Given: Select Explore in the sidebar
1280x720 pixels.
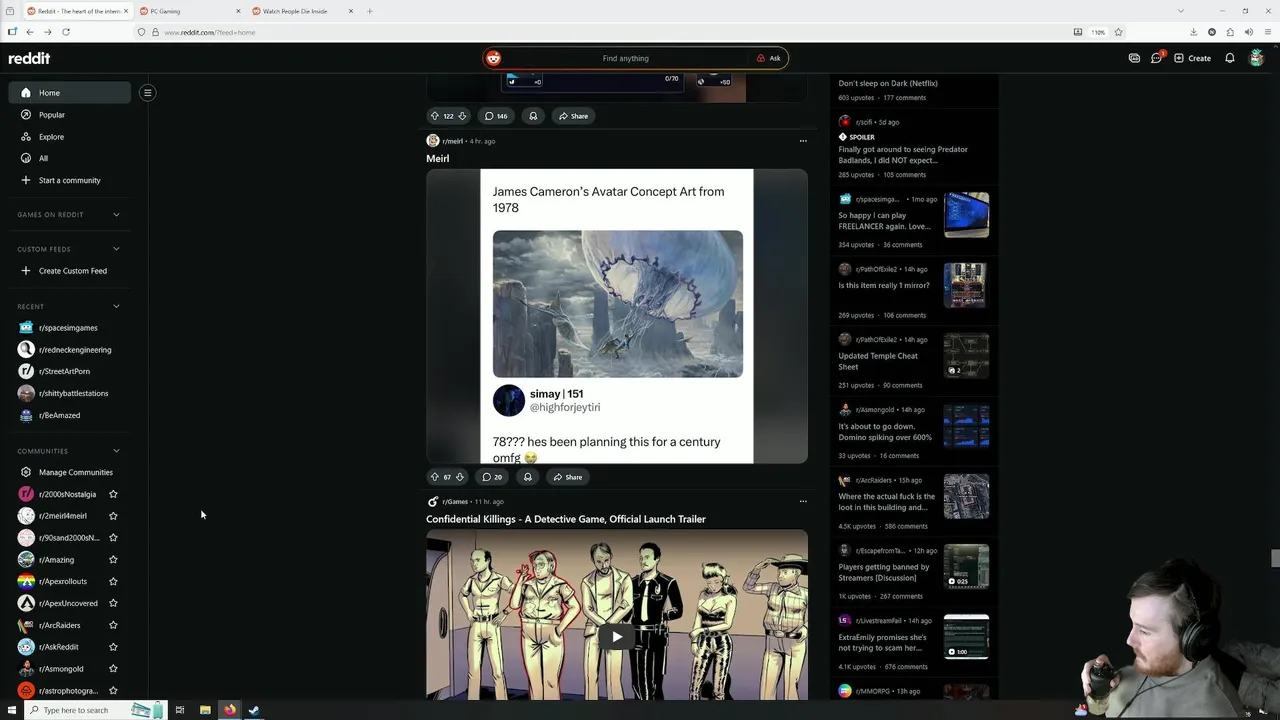Looking at the screenshot, I should click(69, 137).
